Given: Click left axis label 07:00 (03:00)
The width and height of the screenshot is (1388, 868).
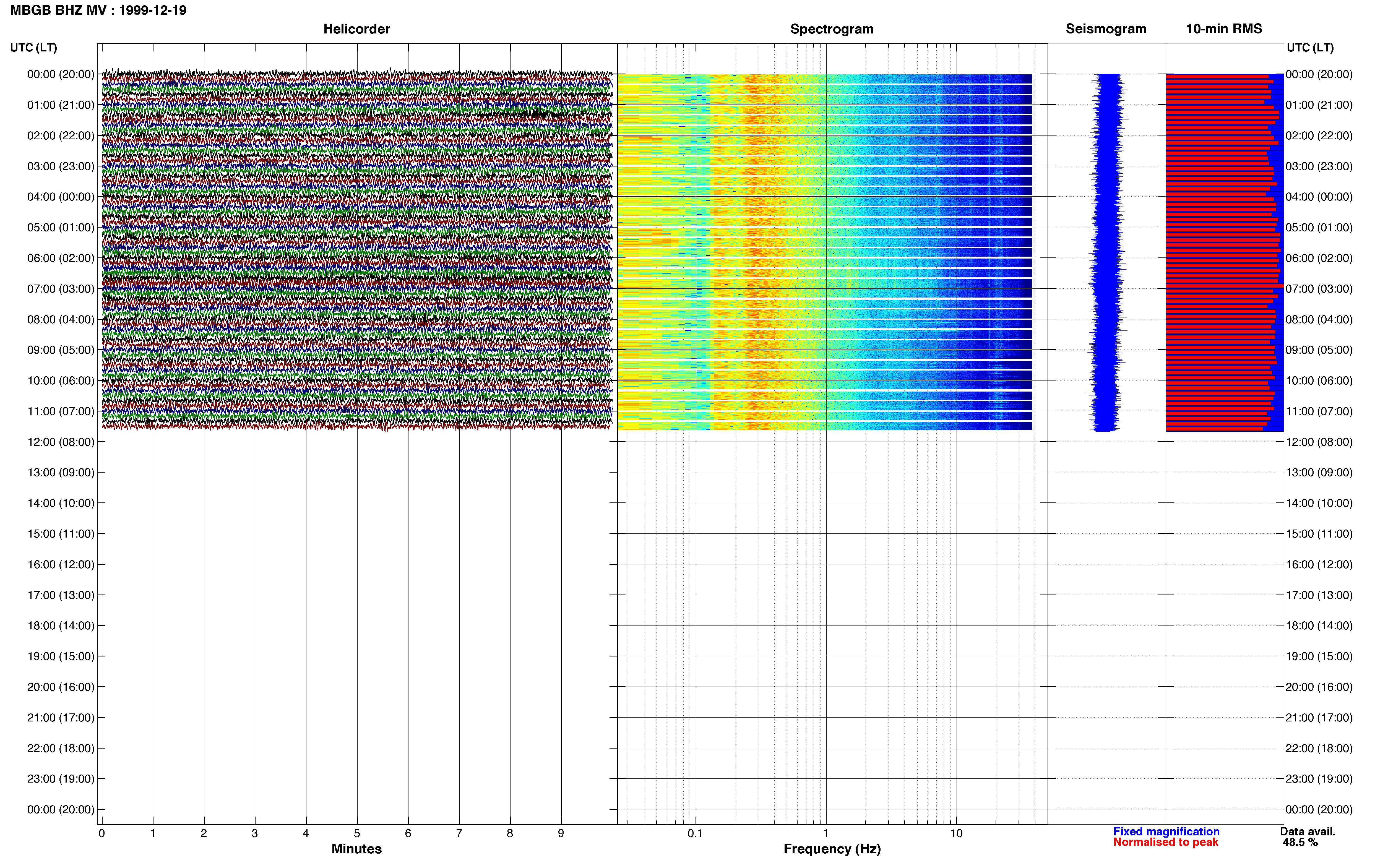Looking at the screenshot, I should [61, 289].
